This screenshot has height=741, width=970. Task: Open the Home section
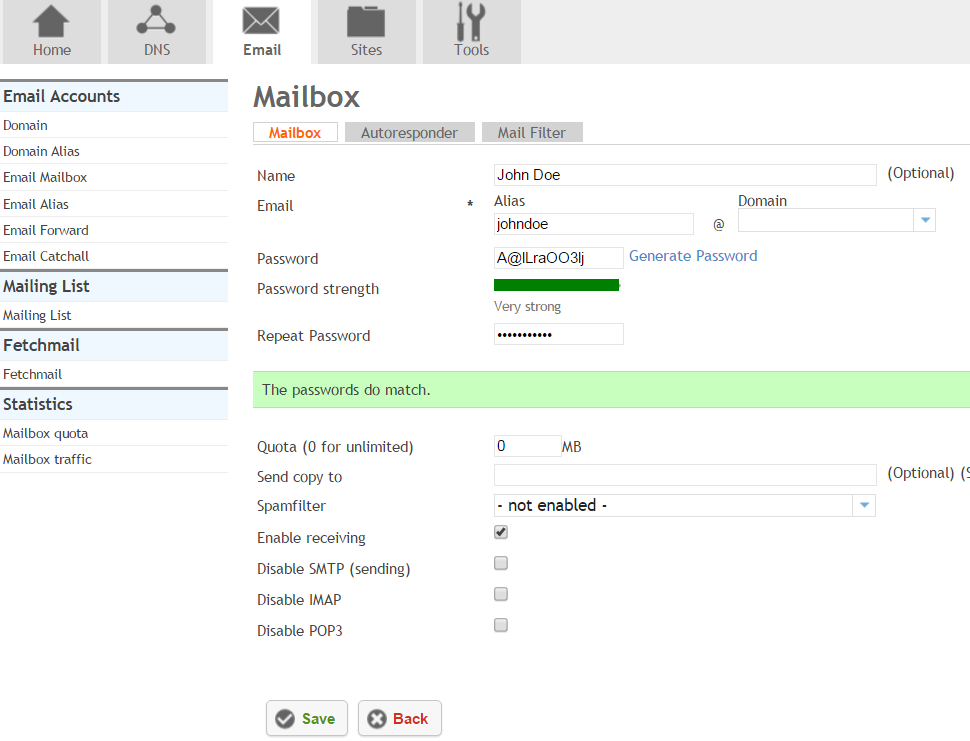[x=51, y=30]
